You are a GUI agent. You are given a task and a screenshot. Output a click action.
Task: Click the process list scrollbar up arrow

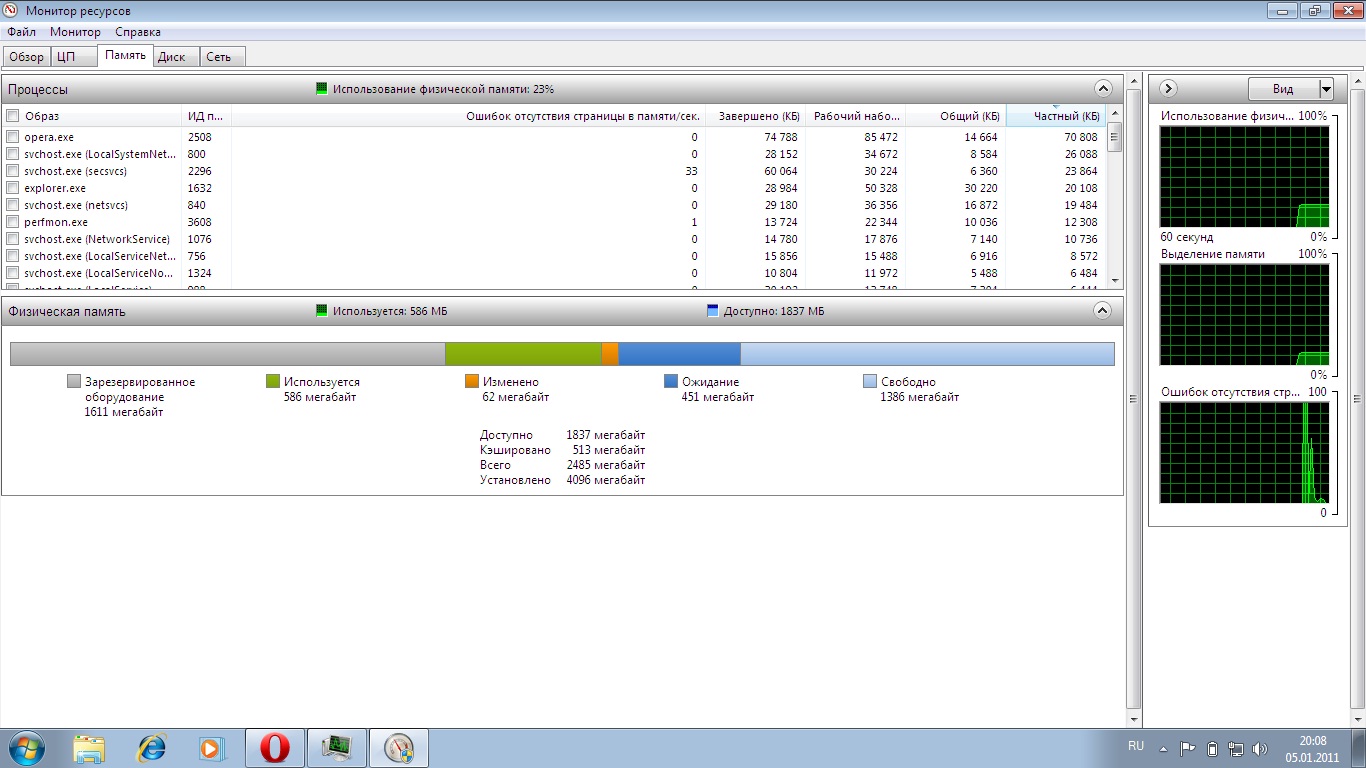coord(1114,114)
